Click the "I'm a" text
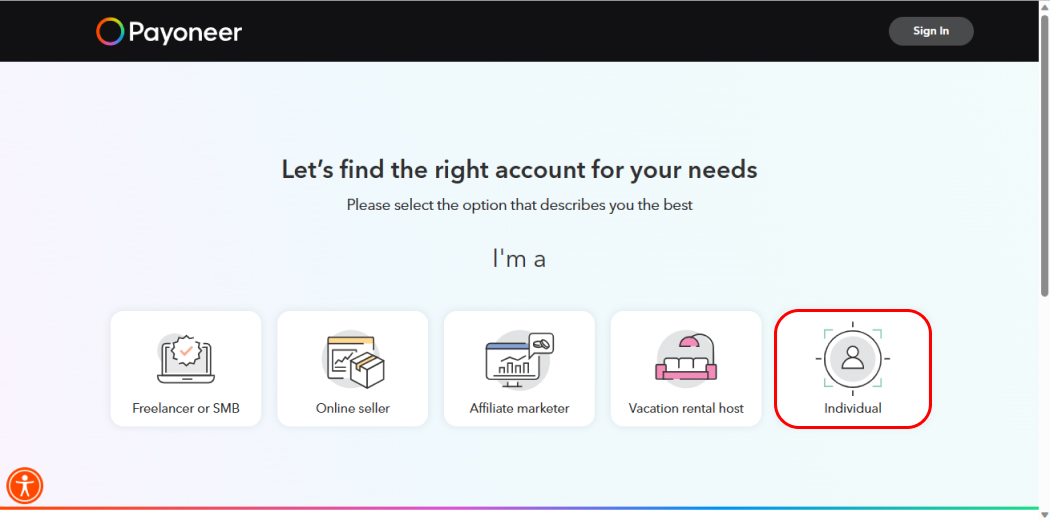This screenshot has height=521, width=1050. 519,258
